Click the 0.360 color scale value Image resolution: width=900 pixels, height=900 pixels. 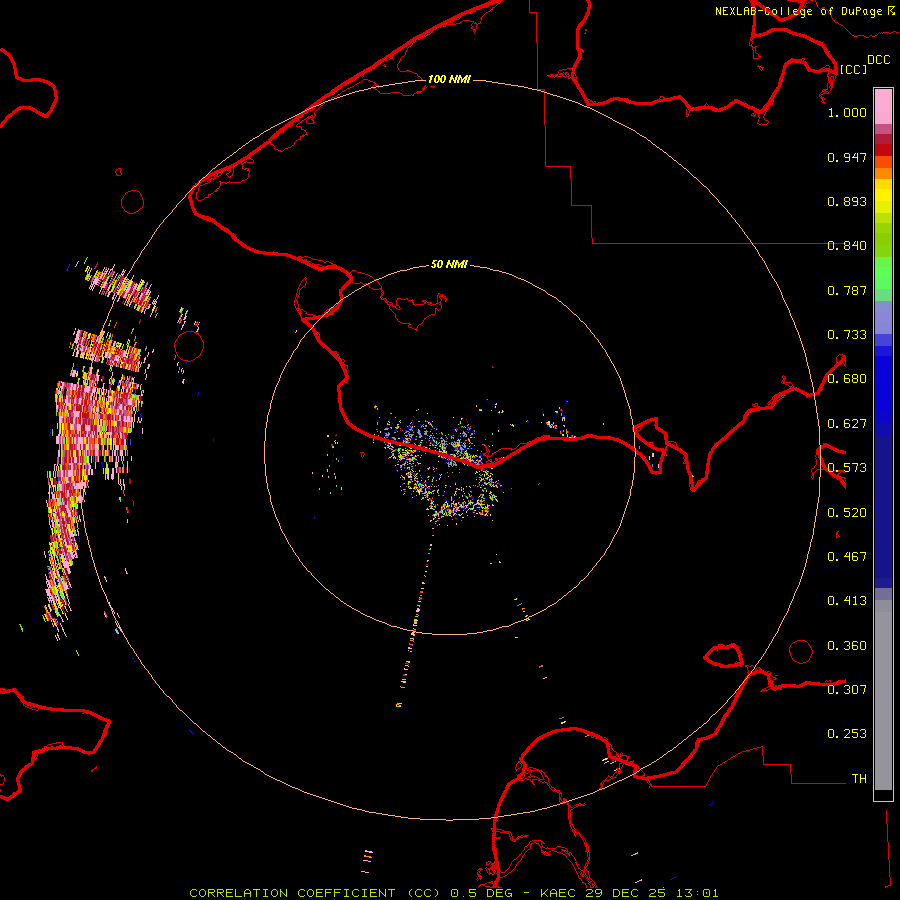coord(847,646)
